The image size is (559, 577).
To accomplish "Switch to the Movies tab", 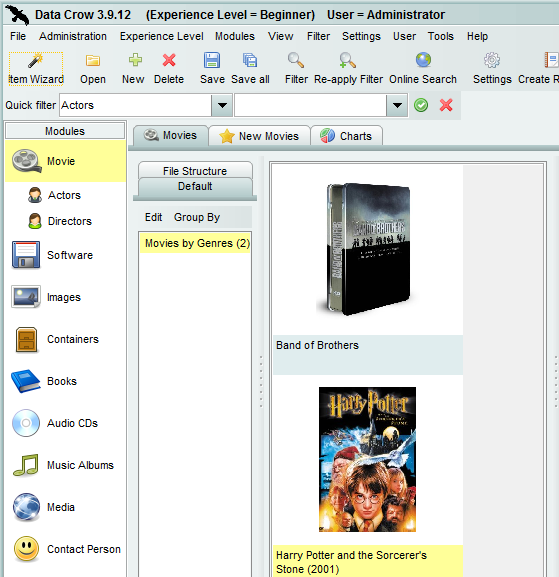I will pyautogui.click(x=171, y=135).
